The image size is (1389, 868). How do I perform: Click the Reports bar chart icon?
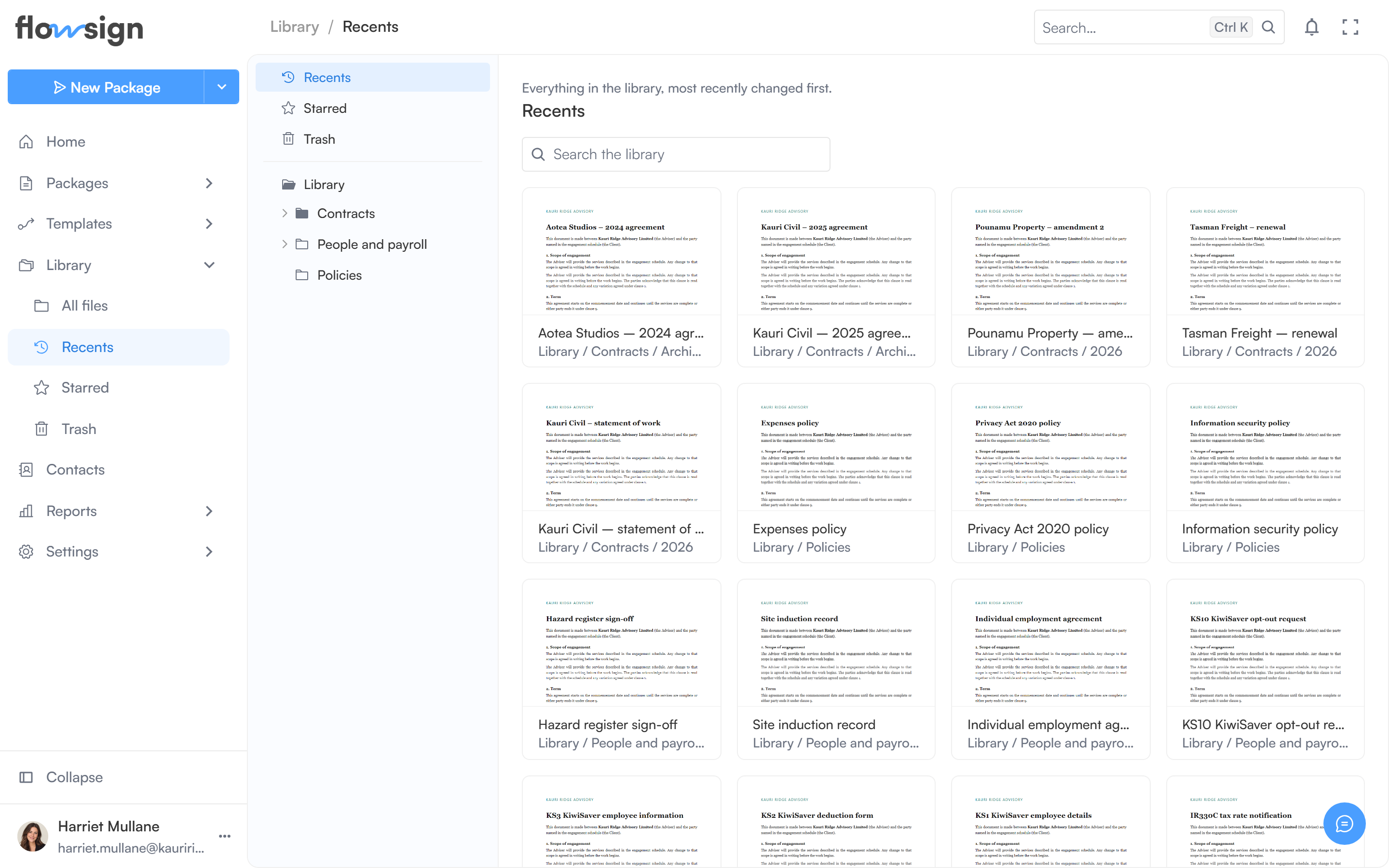[26, 511]
